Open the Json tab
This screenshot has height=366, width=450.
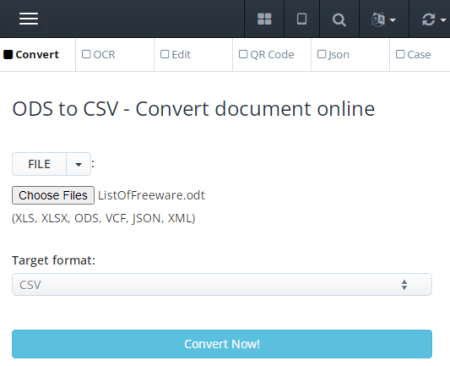[x=333, y=55]
